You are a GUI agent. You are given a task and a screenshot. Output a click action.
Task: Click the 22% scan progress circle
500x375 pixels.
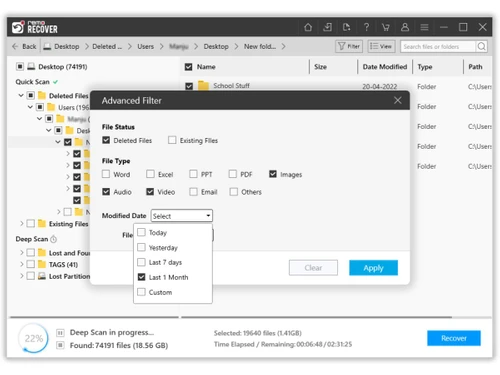point(33,338)
